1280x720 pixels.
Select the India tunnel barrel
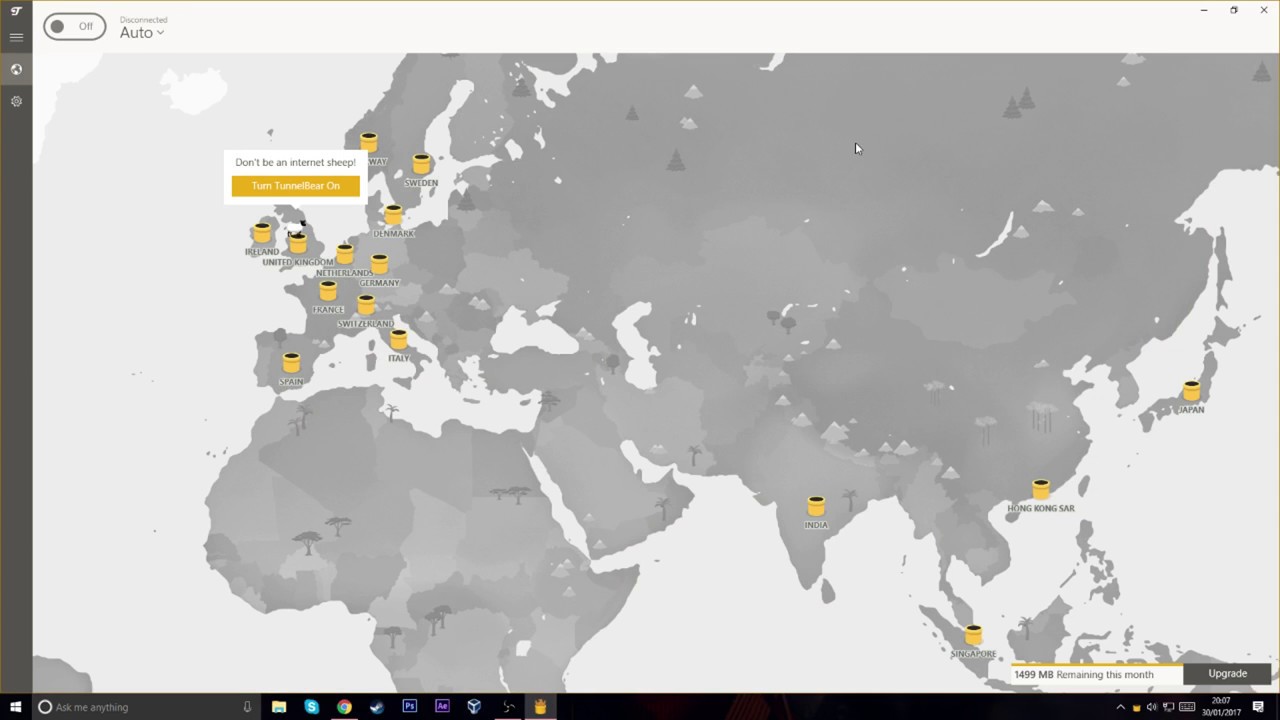point(816,506)
